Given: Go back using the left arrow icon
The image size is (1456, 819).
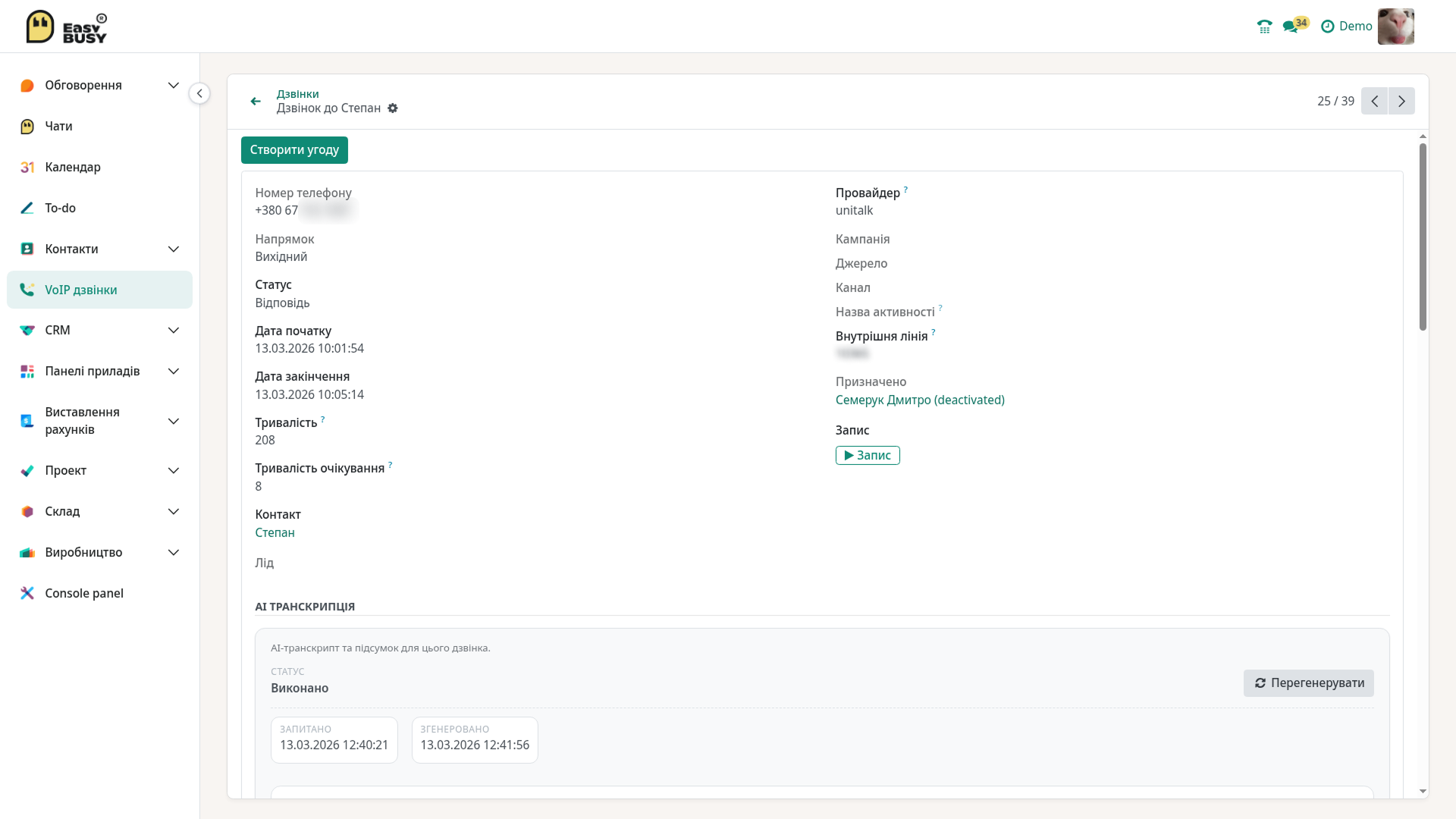Looking at the screenshot, I should (256, 101).
